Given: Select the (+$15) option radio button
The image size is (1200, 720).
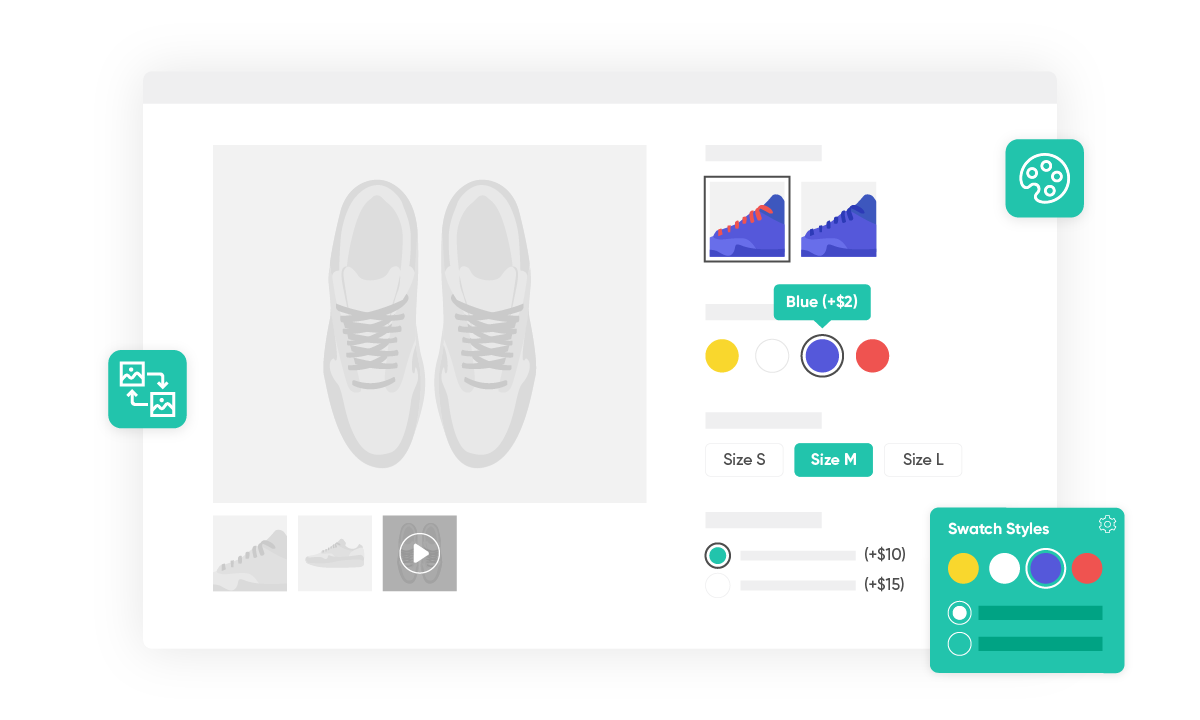Looking at the screenshot, I should pyautogui.click(x=717, y=585).
